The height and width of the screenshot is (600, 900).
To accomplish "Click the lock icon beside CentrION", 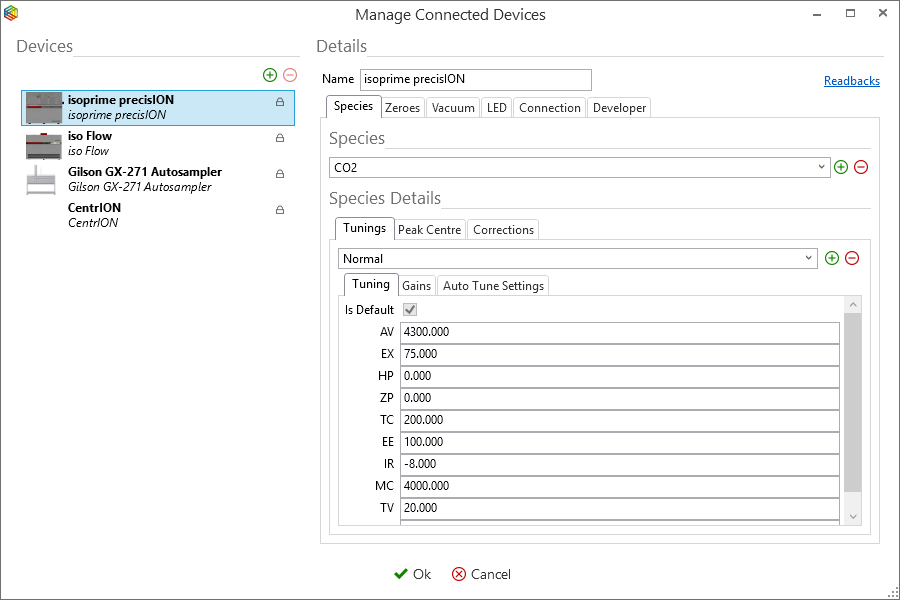I will (x=280, y=210).
